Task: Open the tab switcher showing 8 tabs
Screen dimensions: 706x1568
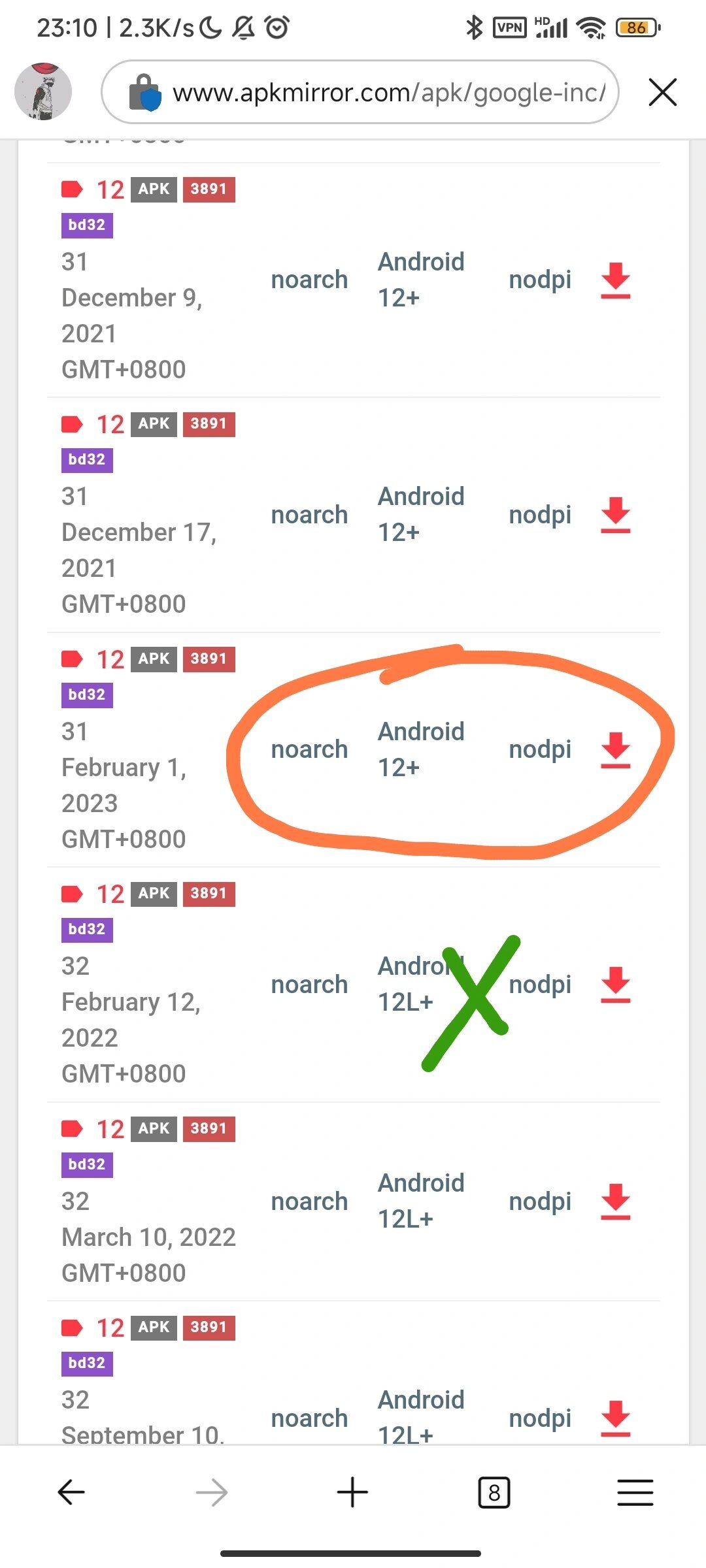Action: (x=494, y=1492)
